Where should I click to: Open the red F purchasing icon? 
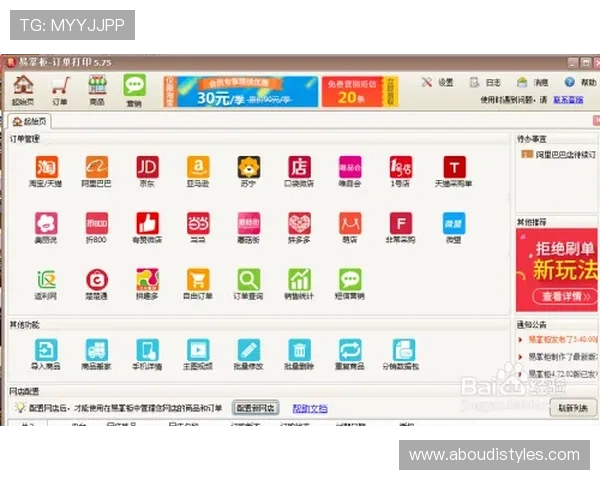click(x=401, y=223)
